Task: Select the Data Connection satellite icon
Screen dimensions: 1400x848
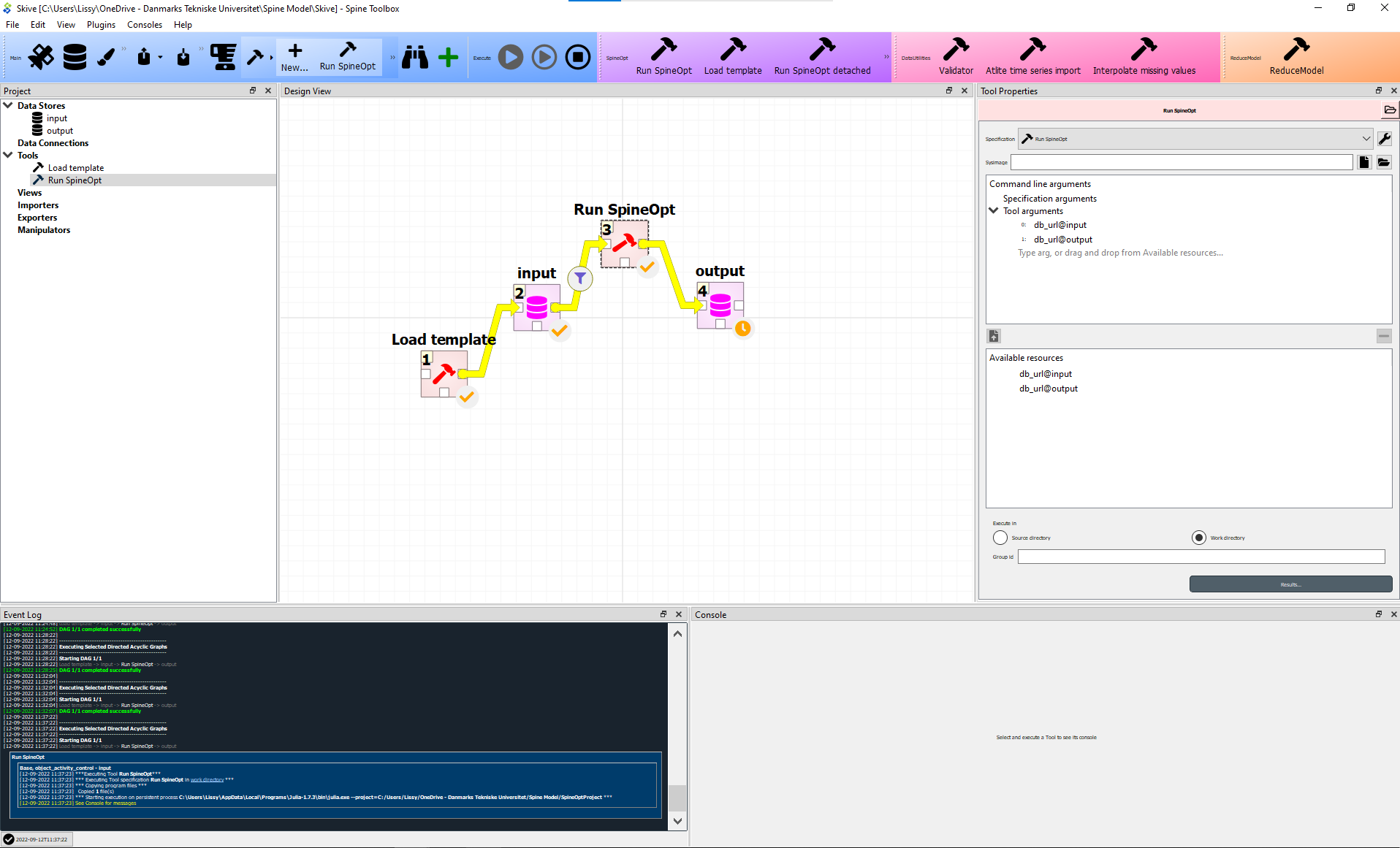Action: (42, 57)
